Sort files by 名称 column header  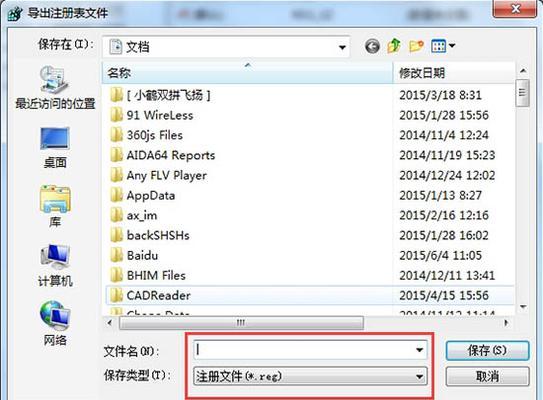pos(248,73)
